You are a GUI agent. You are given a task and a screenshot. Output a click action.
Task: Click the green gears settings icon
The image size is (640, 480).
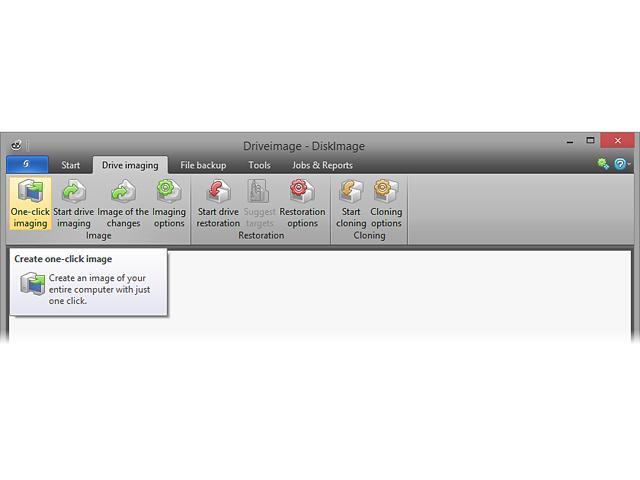[x=603, y=164]
